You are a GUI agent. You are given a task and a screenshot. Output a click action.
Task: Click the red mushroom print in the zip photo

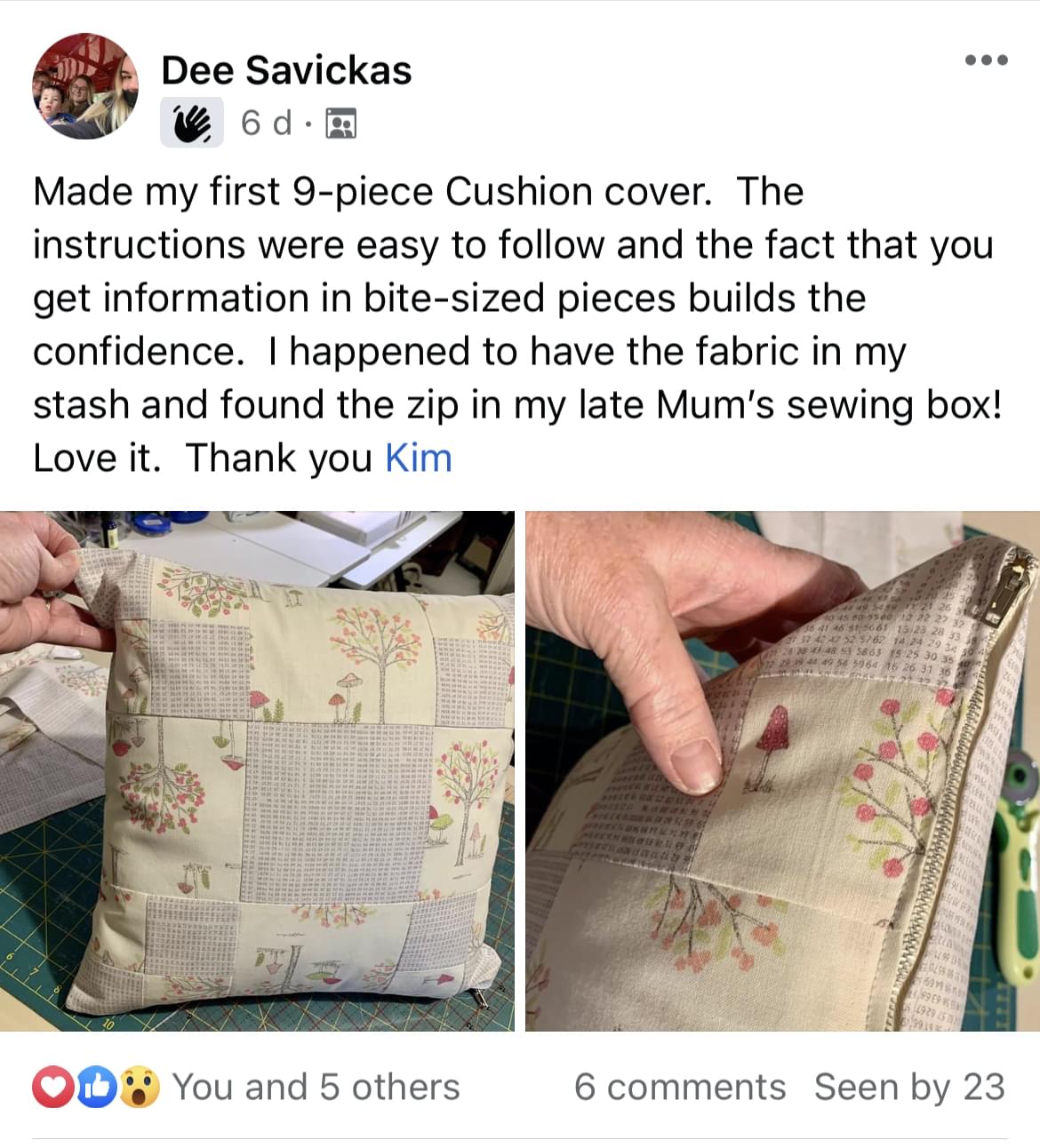[776, 733]
